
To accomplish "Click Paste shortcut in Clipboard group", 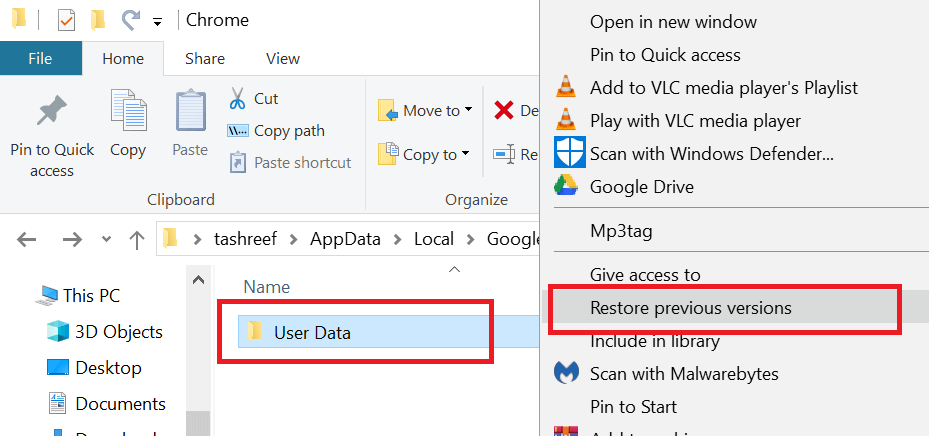I will coord(290,163).
